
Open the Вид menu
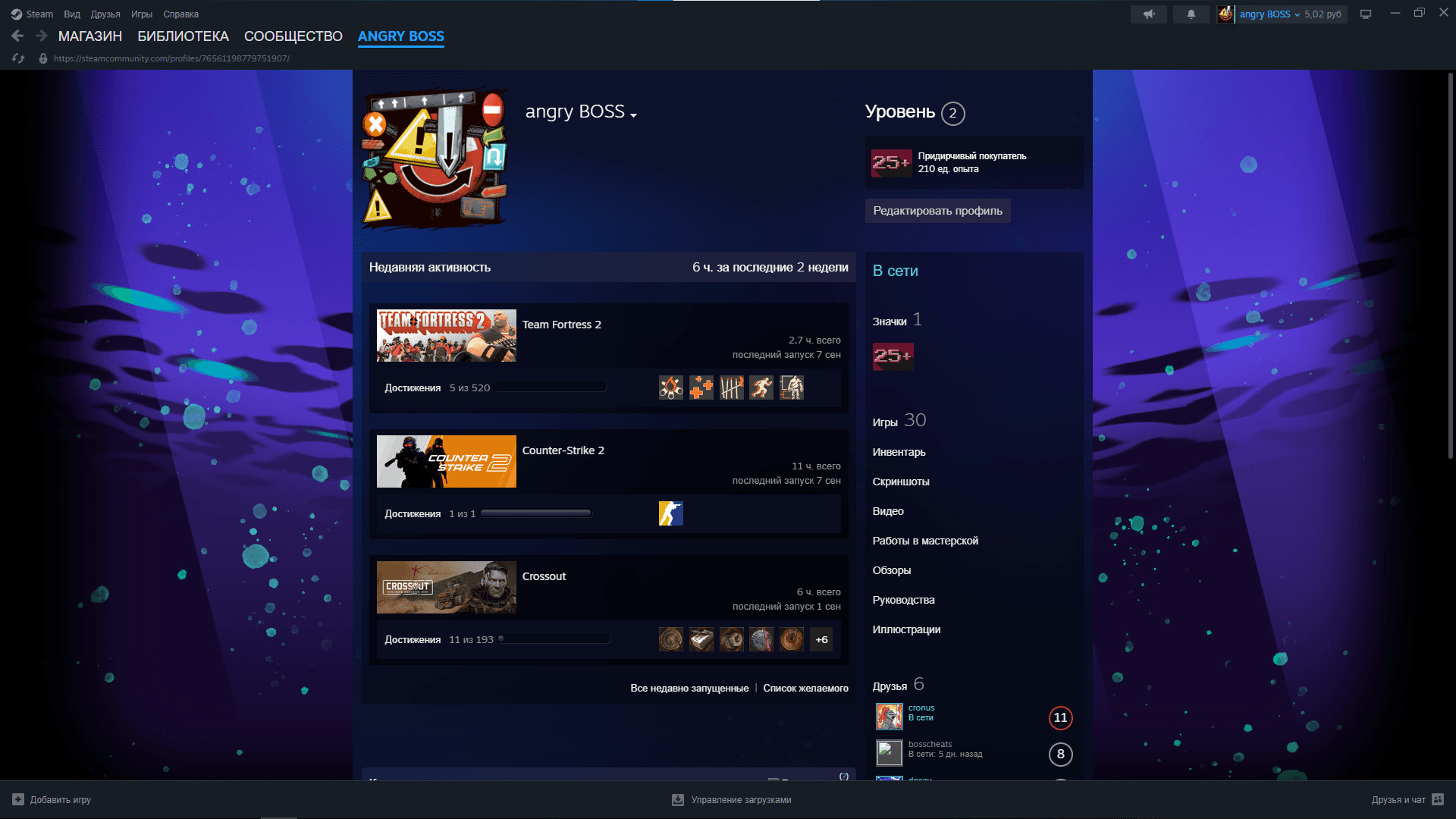pos(72,14)
